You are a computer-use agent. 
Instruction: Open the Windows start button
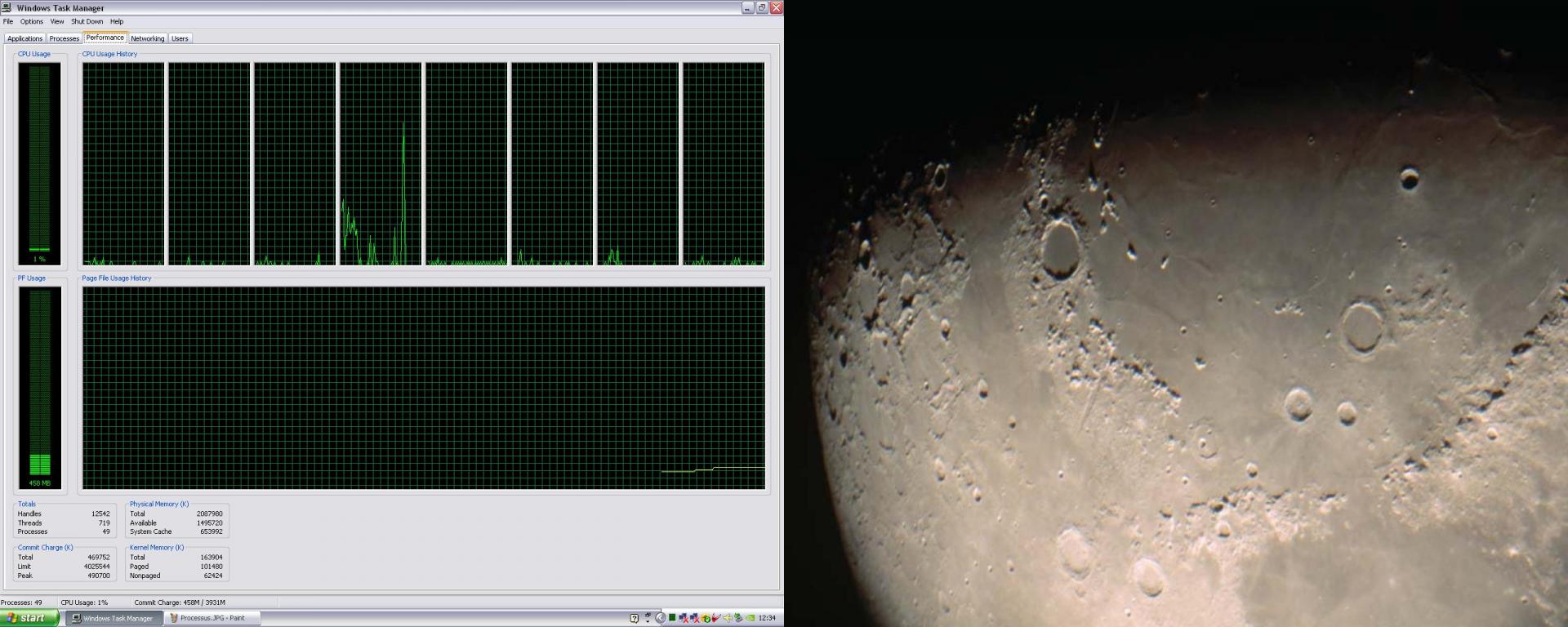pyautogui.click(x=29, y=618)
